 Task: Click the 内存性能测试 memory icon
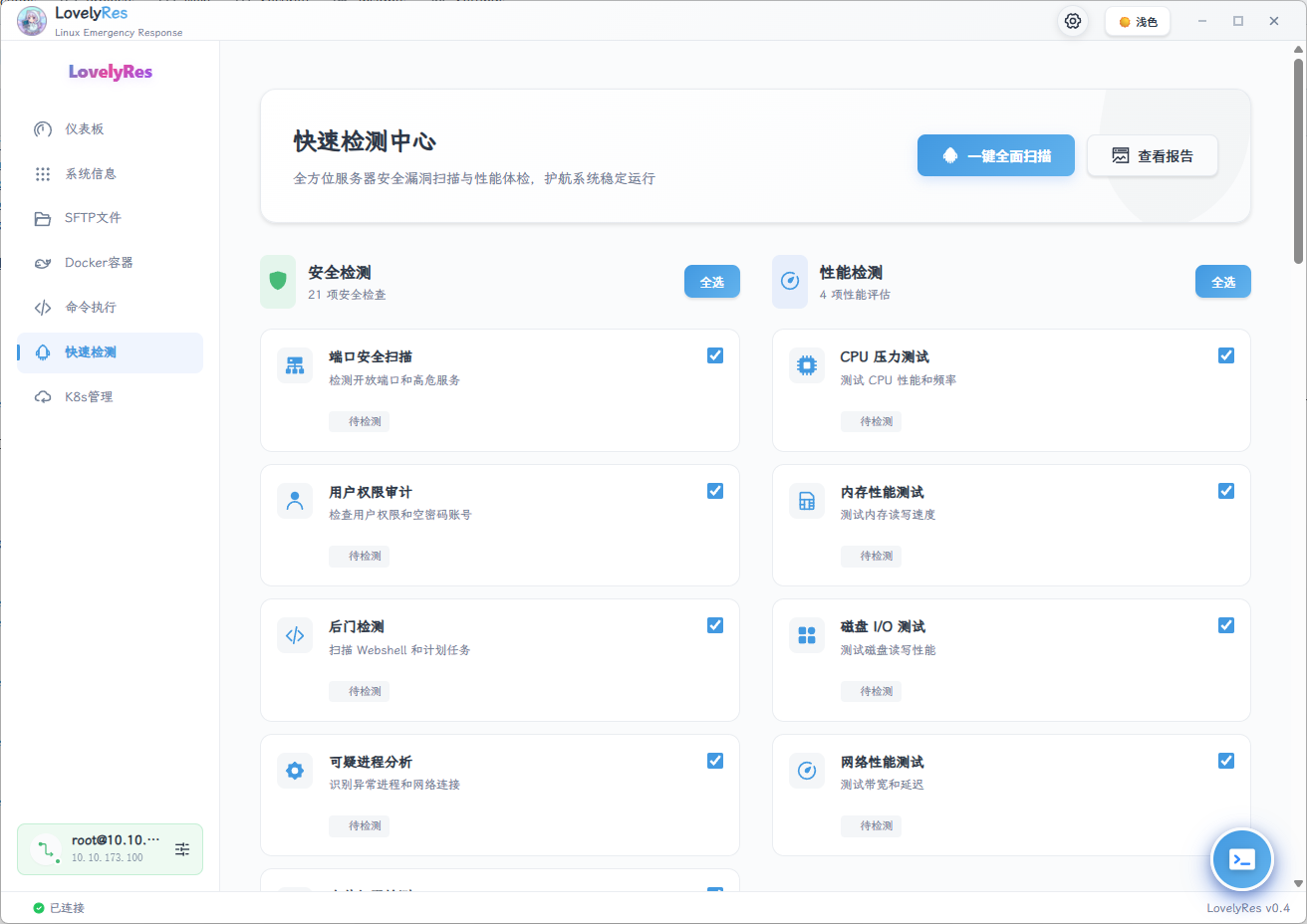807,501
